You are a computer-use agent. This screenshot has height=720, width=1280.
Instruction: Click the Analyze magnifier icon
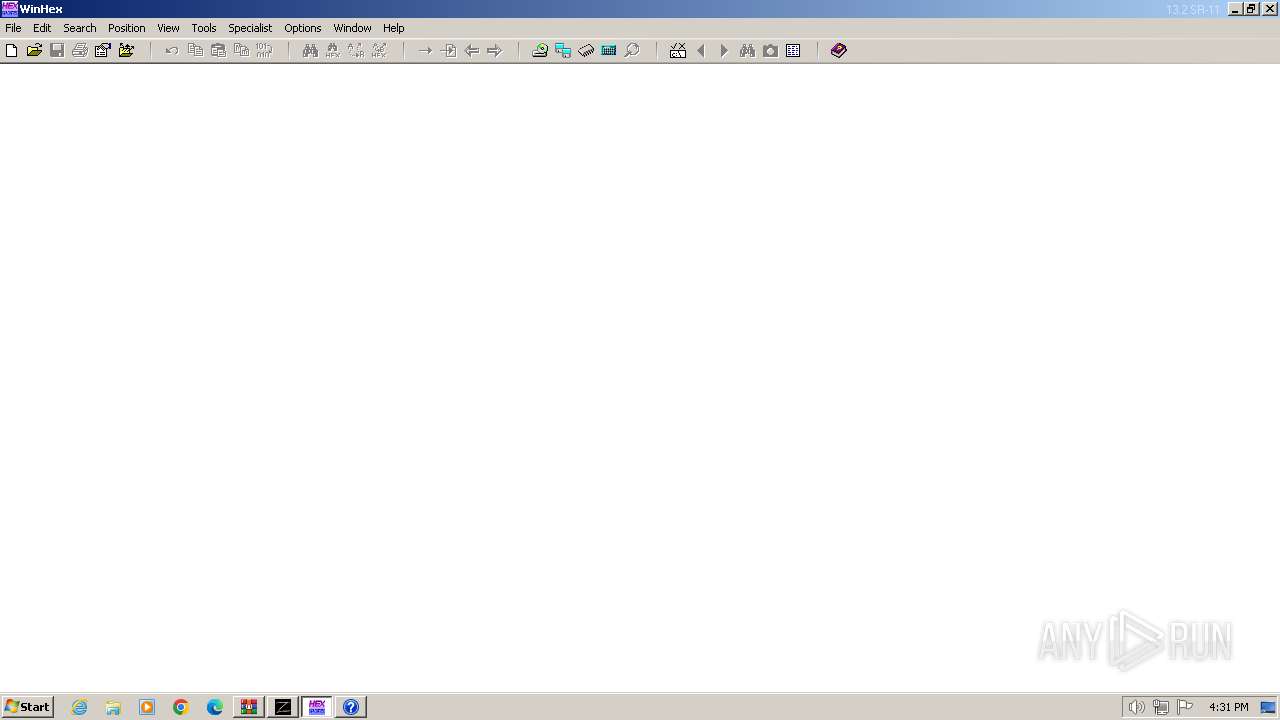pos(632,50)
